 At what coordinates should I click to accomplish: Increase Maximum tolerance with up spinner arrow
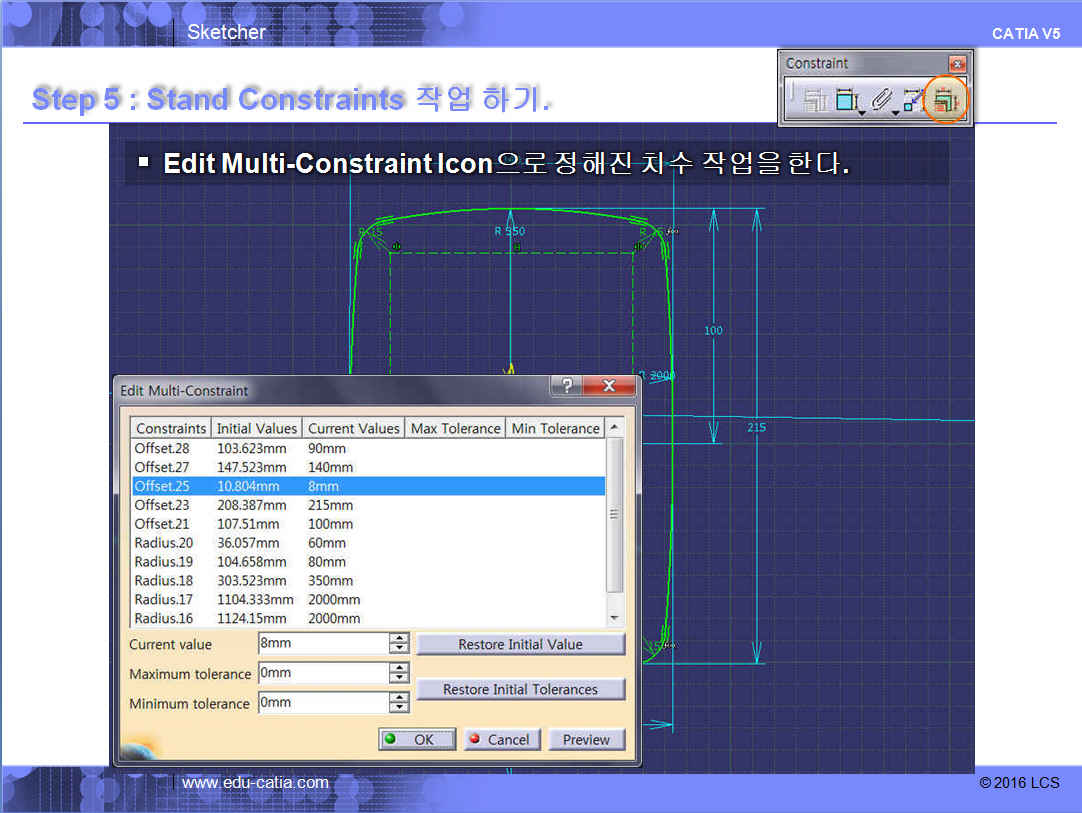tap(399, 667)
